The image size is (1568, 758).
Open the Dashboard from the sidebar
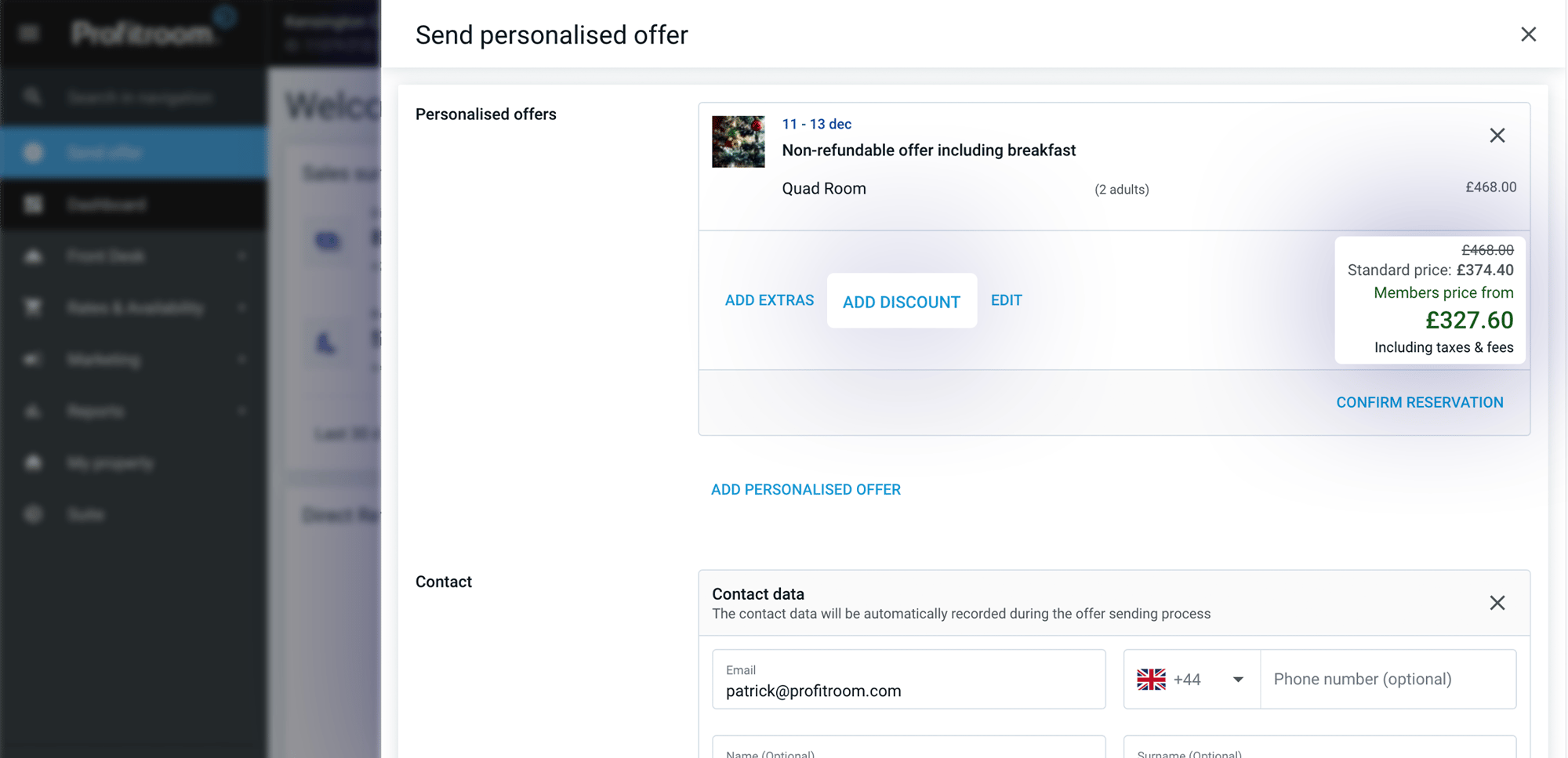click(31, 205)
